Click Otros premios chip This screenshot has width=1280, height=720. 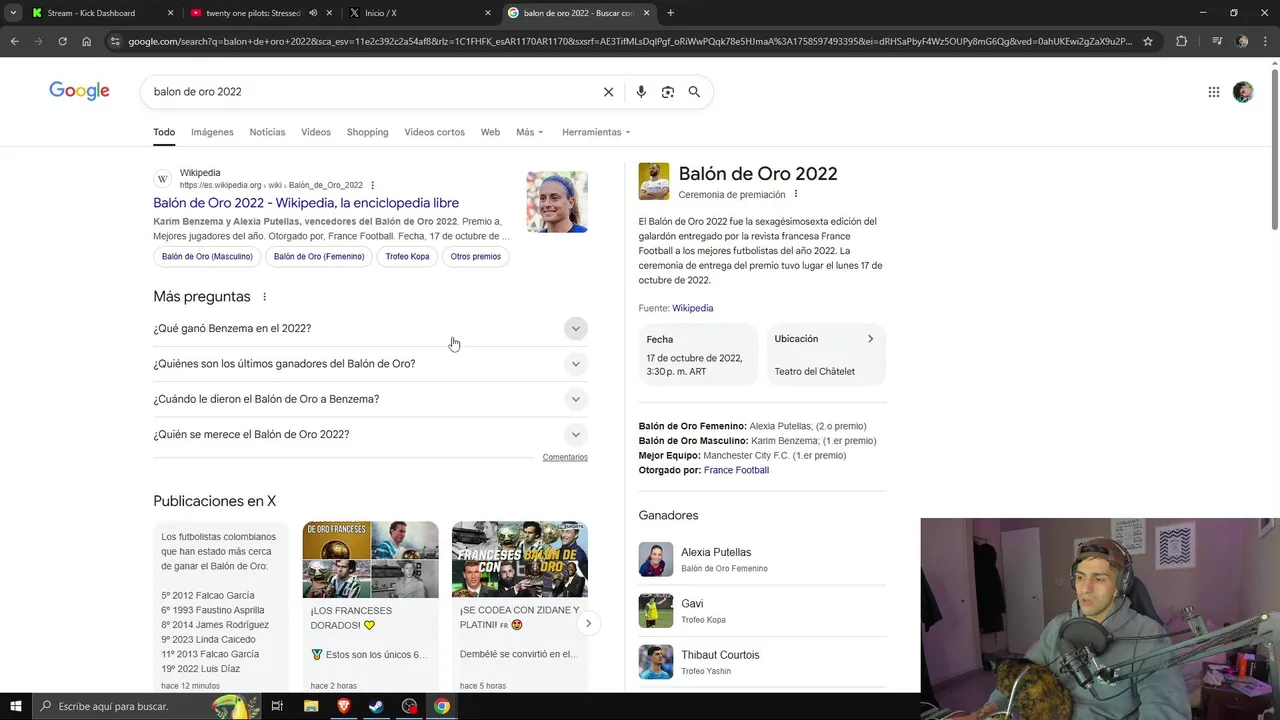tap(476, 257)
